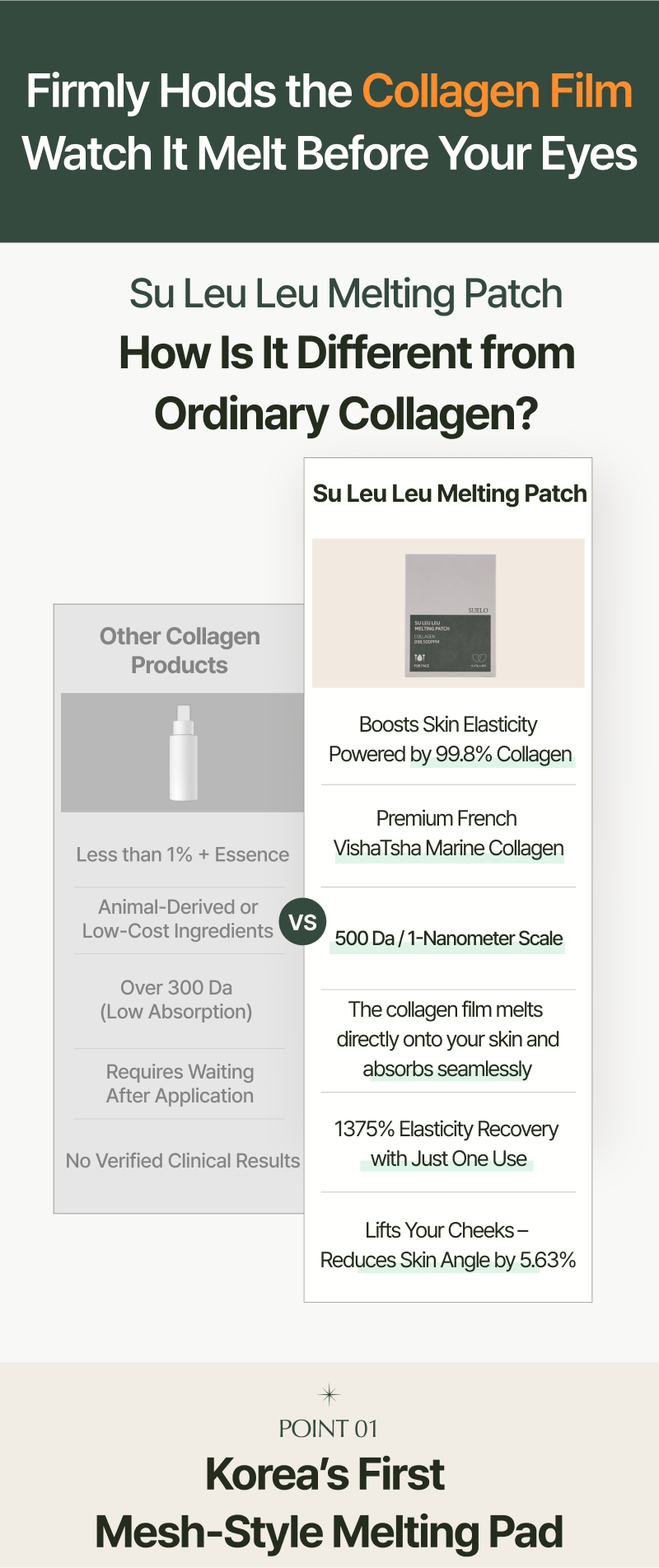
Task: Click "VishaTsha Marine Collagen" highlighted text
Action: tap(449, 848)
